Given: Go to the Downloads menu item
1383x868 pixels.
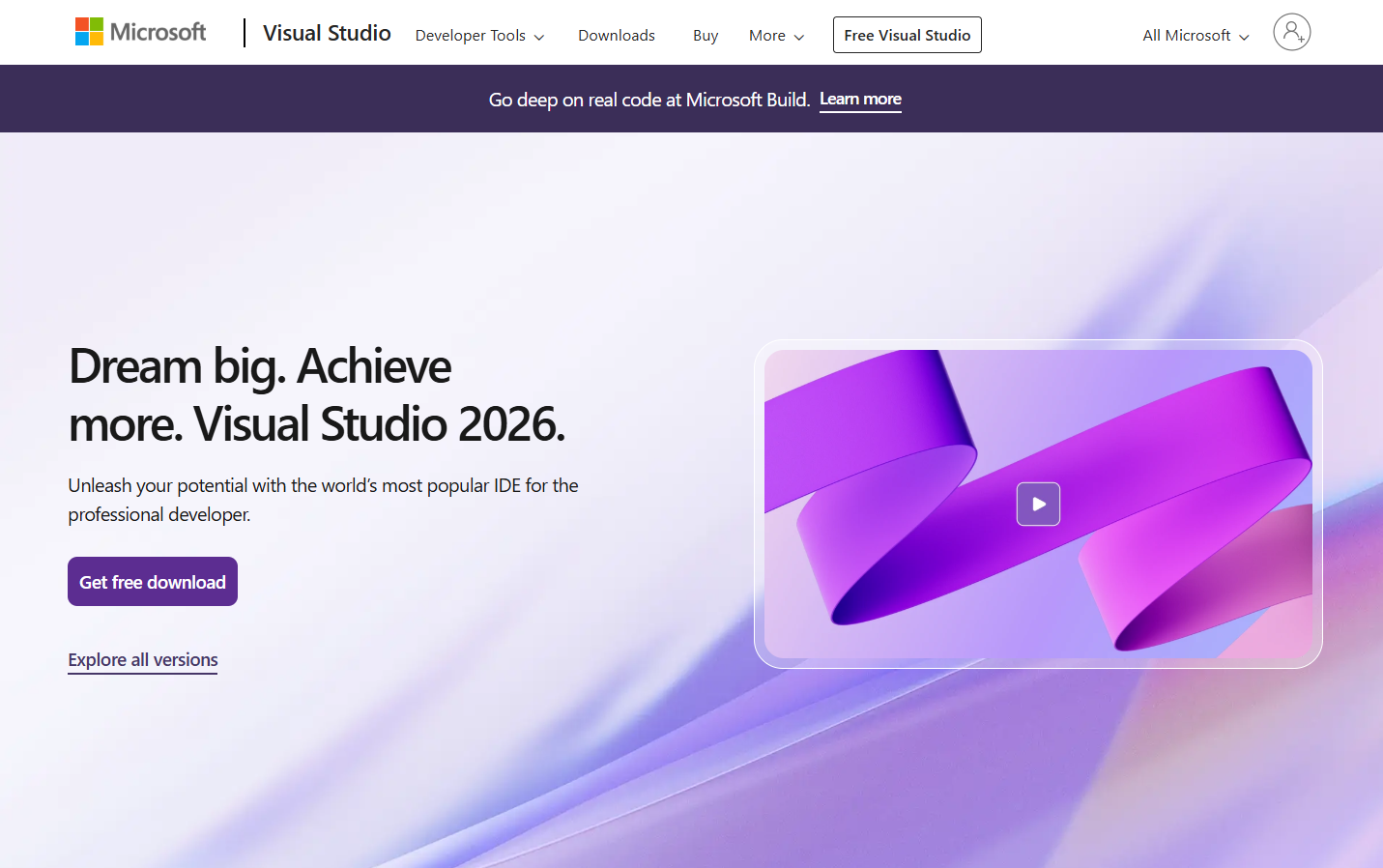Looking at the screenshot, I should [x=617, y=36].
